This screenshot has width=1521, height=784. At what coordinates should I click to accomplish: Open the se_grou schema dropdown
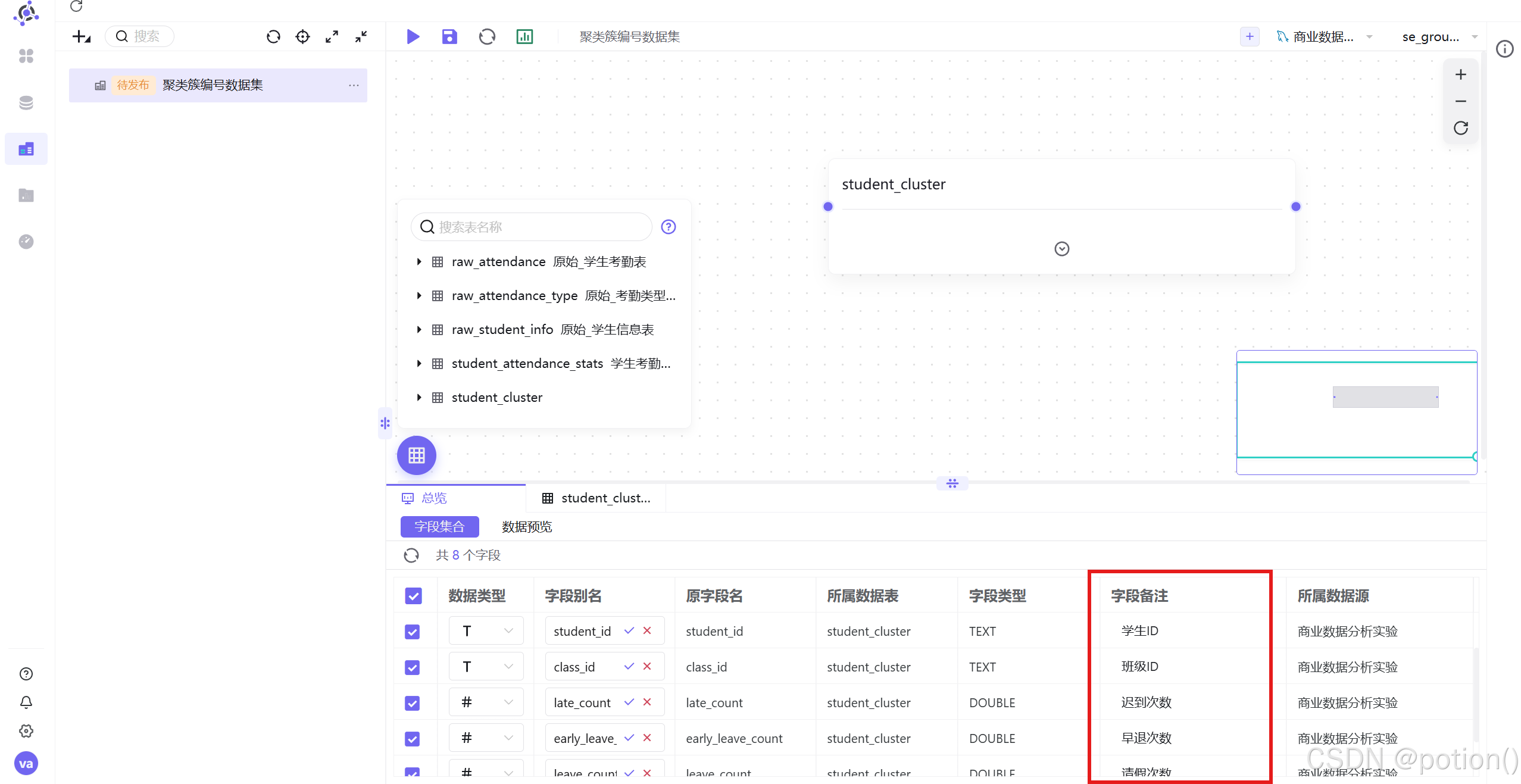click(x=1440, y=37)
